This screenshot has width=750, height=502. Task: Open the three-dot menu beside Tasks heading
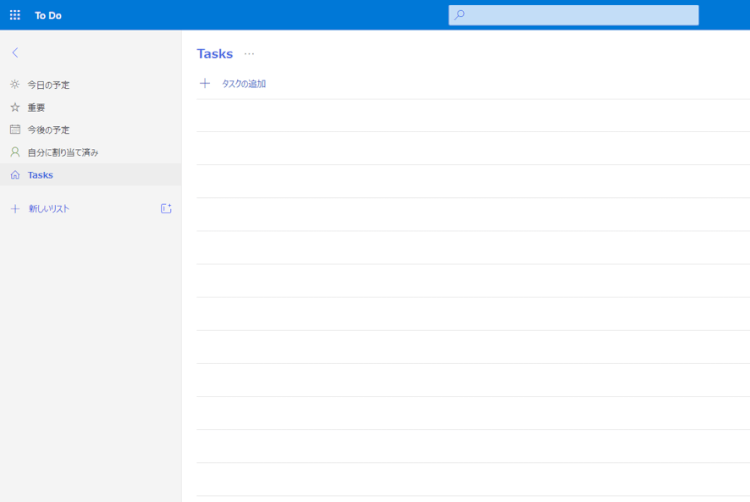249,54
